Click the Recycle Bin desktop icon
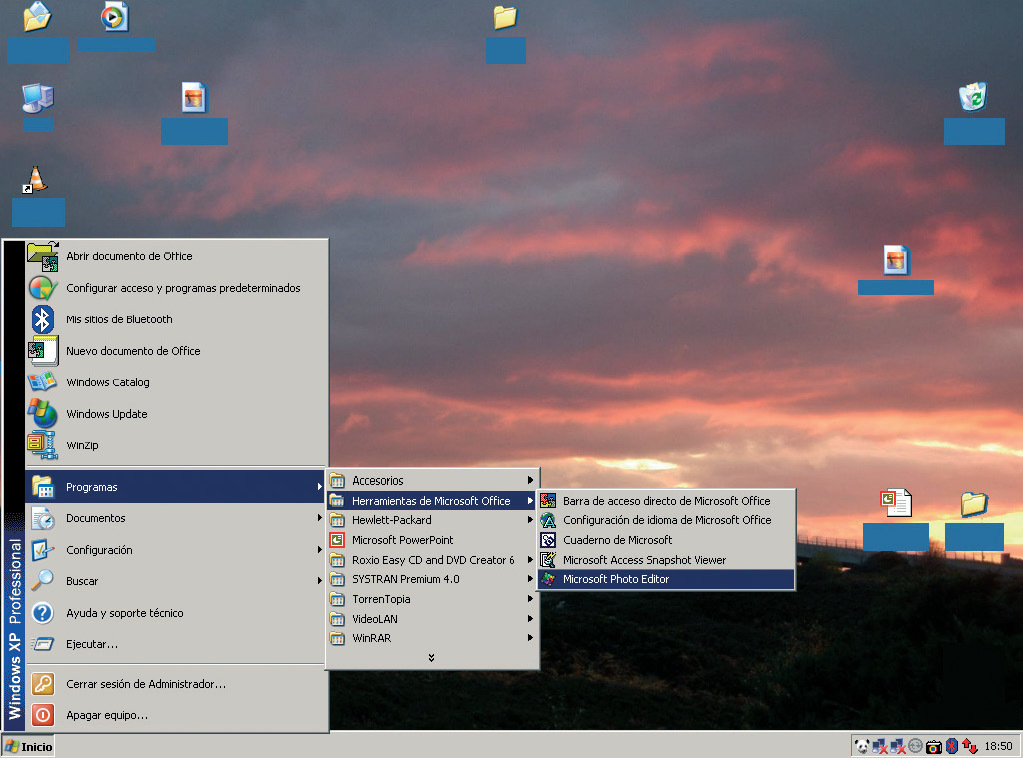This screenshot has width=1023, height=758. point(972,97)
